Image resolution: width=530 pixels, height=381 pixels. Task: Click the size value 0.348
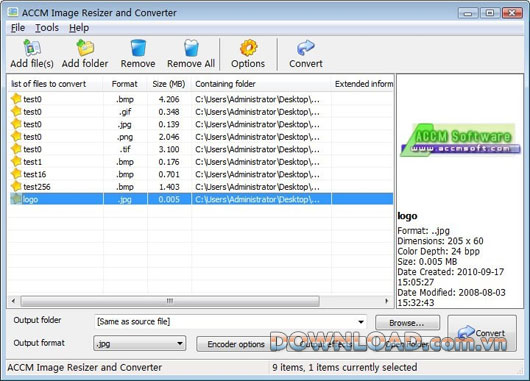tap(169, 112)
